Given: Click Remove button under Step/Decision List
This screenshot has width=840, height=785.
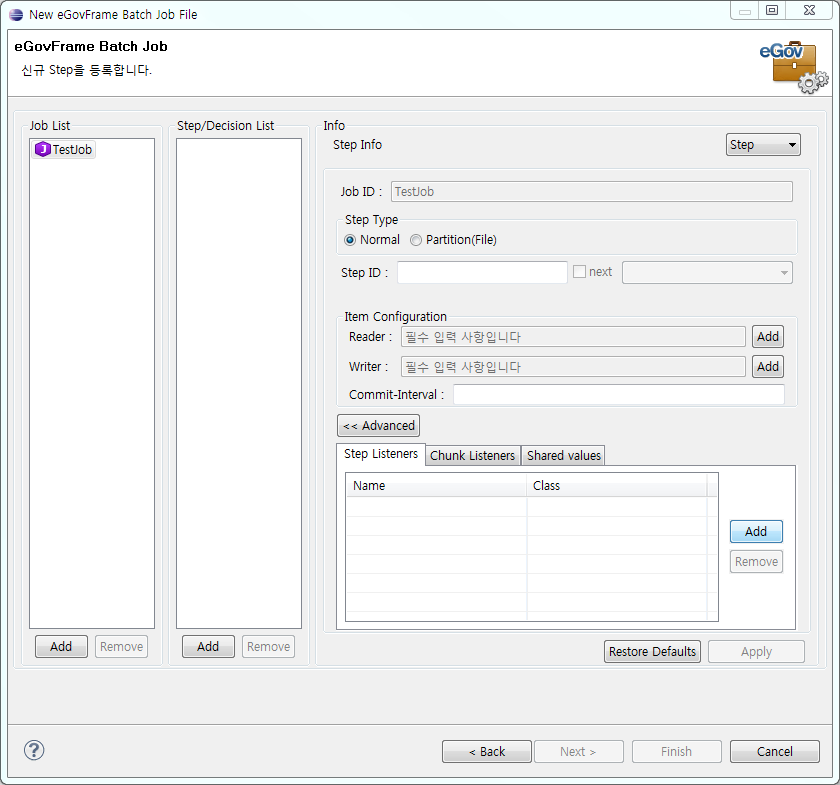Looking at the screenshot, I should click(268, 647).
